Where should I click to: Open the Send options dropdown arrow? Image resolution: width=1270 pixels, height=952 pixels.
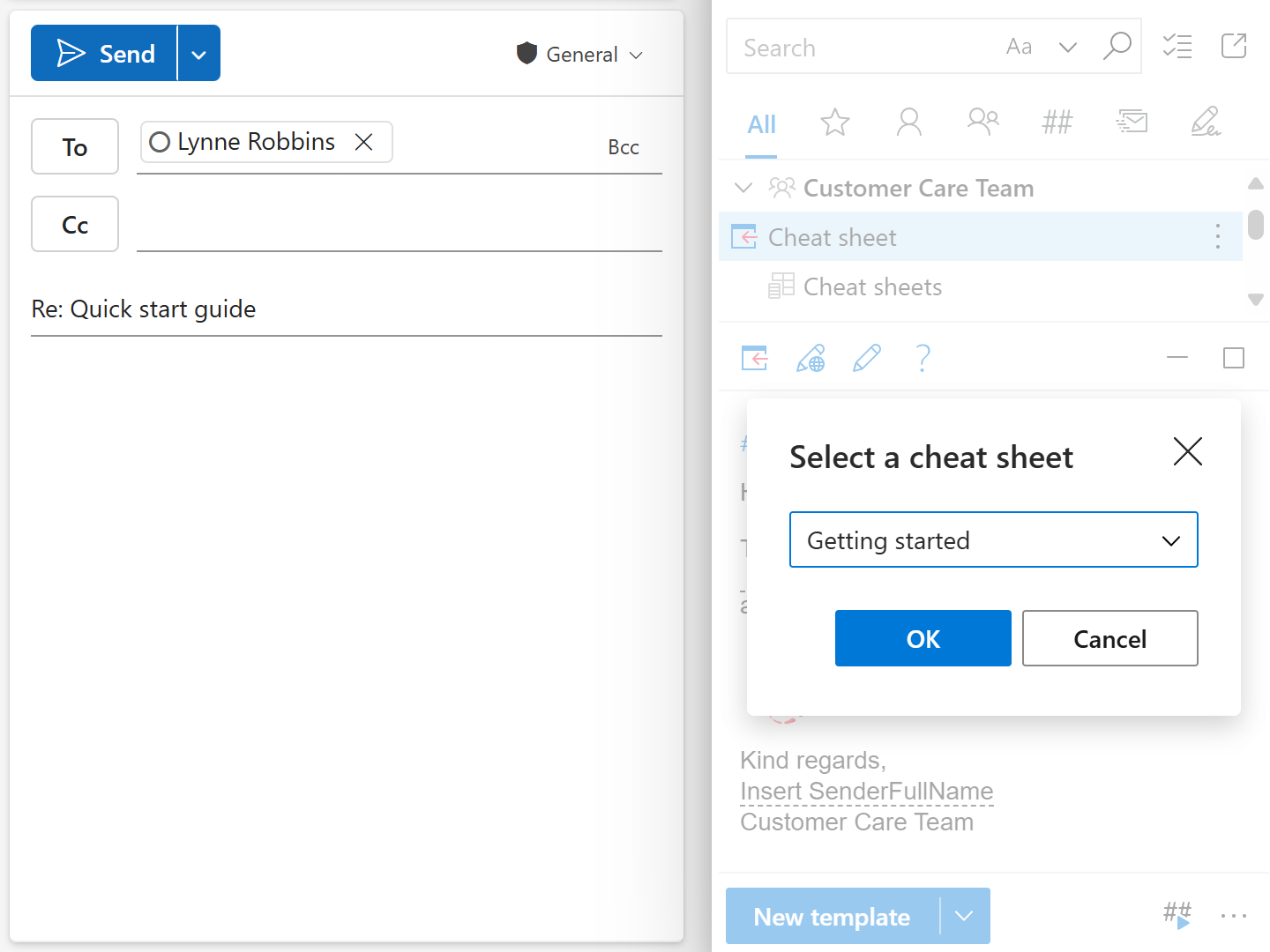[x=198, y=53]
